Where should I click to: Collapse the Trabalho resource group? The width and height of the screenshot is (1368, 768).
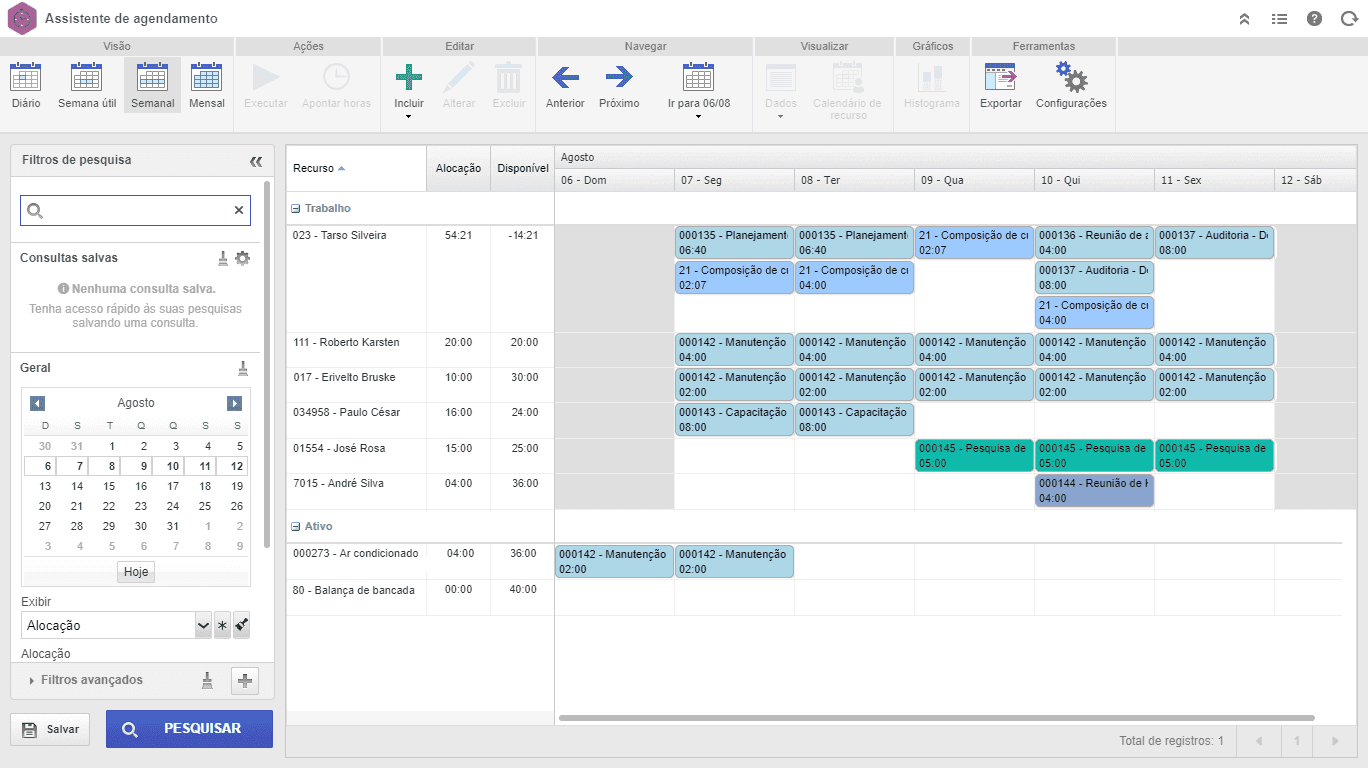295,208
